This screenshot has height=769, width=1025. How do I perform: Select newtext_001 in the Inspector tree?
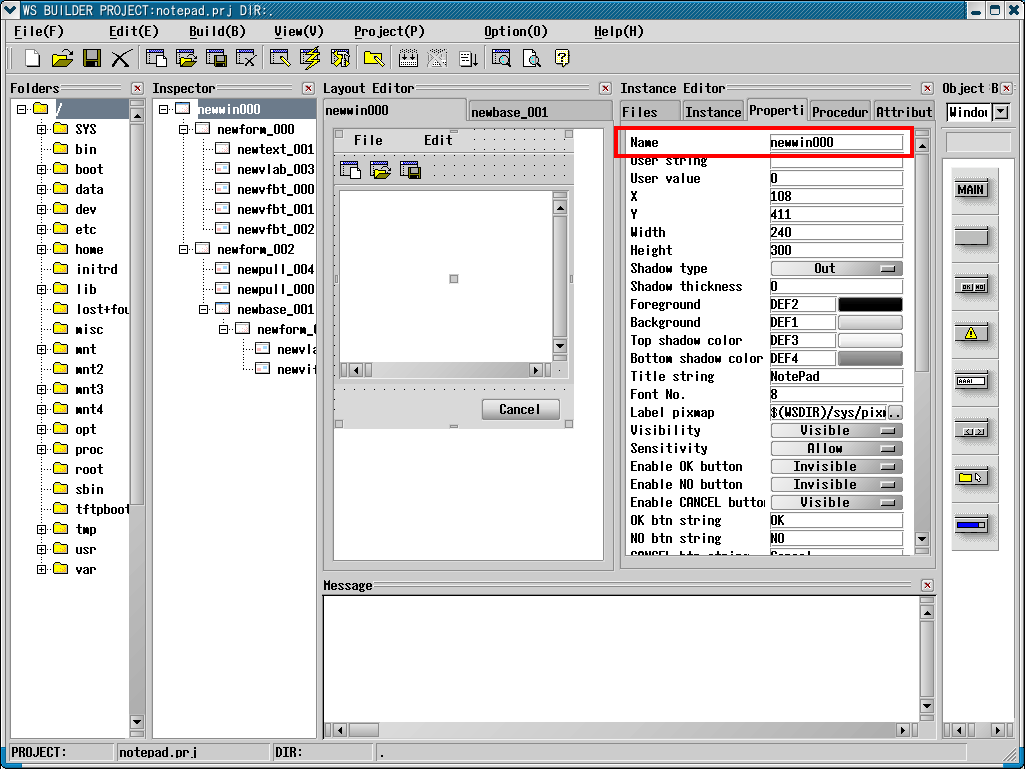tap(275, 150)
